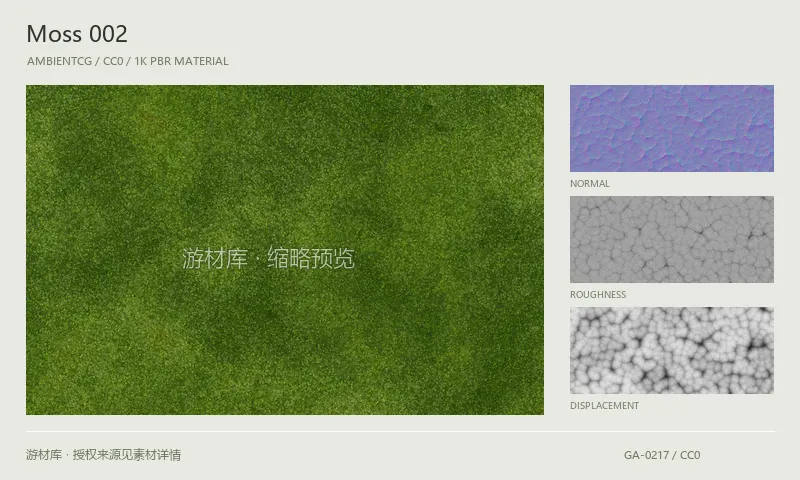Click the 'NORMAL' label
The width and height of the screenshot is (800, 480).
click(x=590, y=184)
